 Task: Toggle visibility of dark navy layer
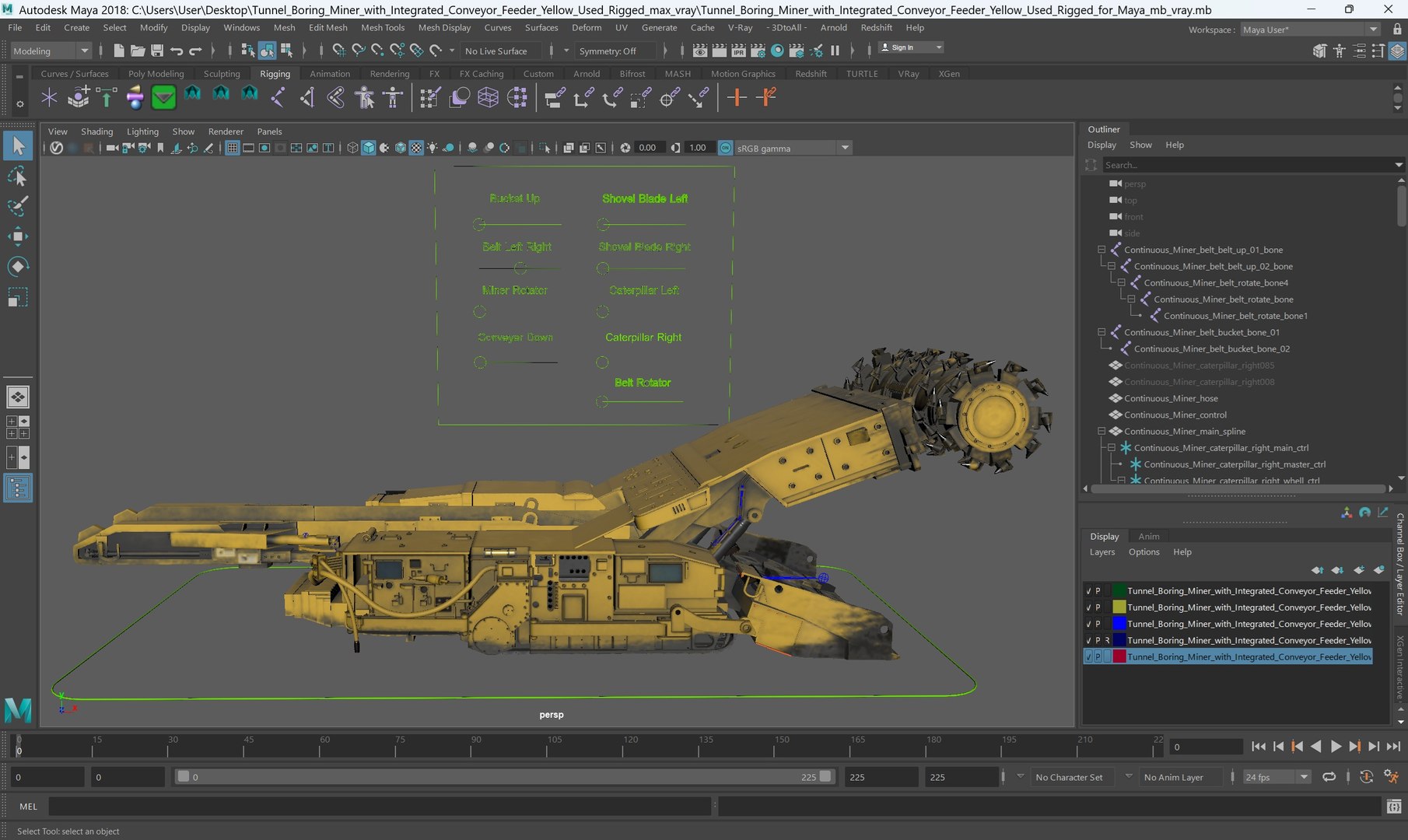pos(1088,640)
